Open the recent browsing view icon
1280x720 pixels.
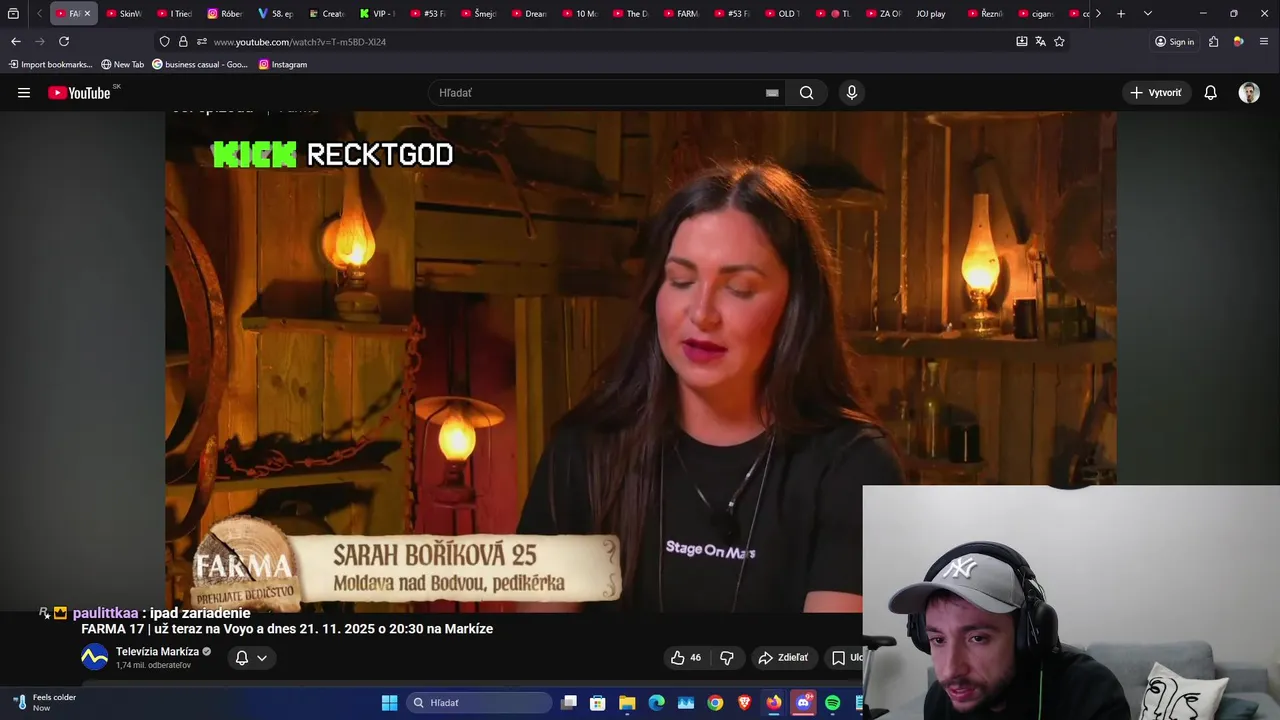[13, 14]
